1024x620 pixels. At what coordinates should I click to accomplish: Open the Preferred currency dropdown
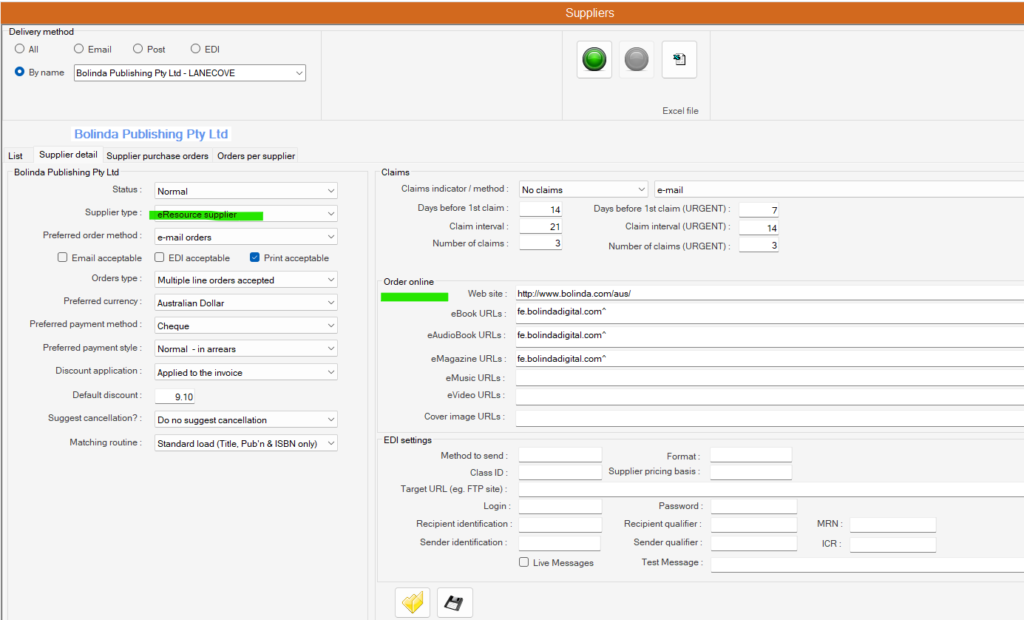click(x=245, y=302)
